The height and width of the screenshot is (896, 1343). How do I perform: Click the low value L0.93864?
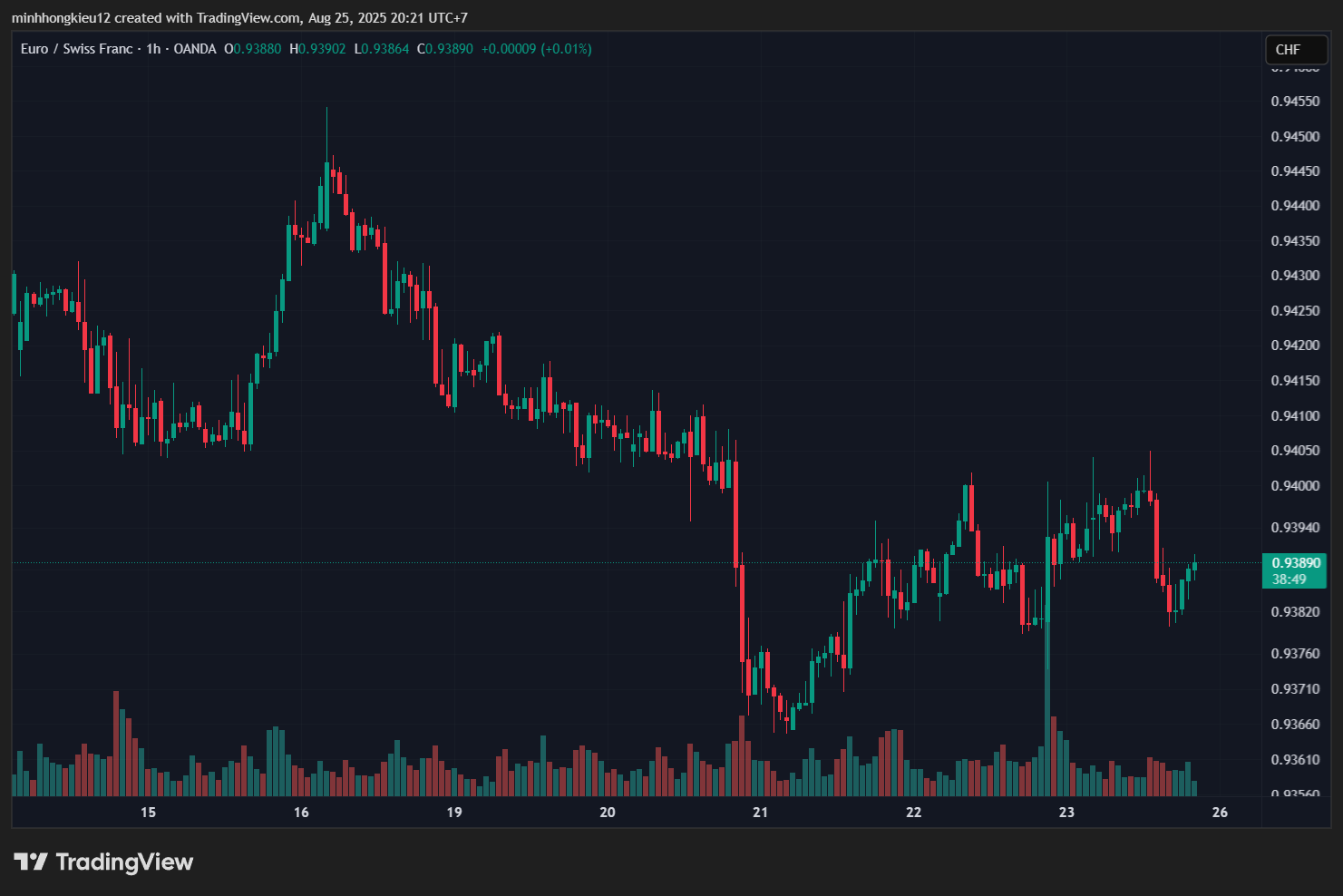coord(382,49)
